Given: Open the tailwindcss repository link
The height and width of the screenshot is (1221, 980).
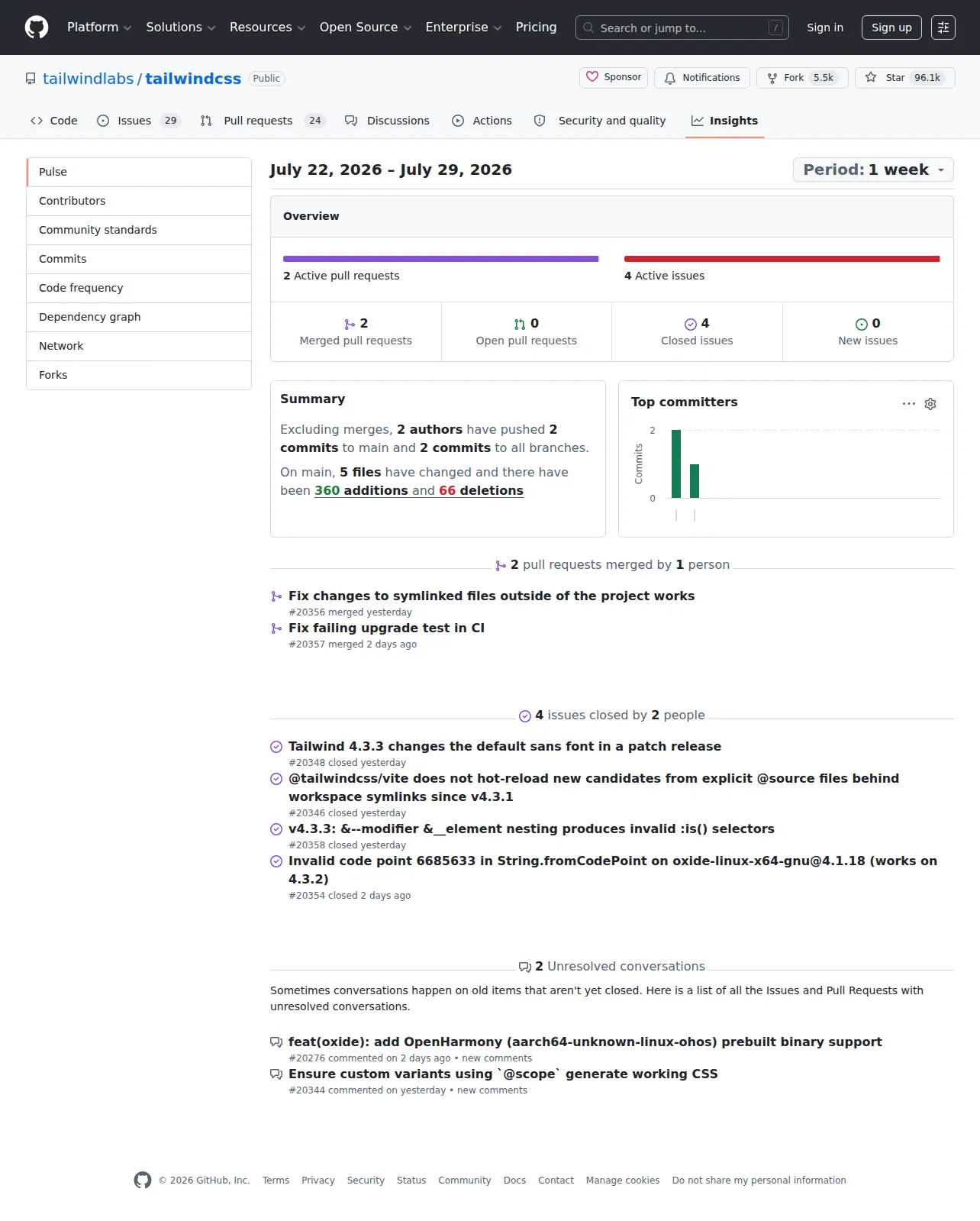Looking at the screenshot, I should [x=193, y=79].
